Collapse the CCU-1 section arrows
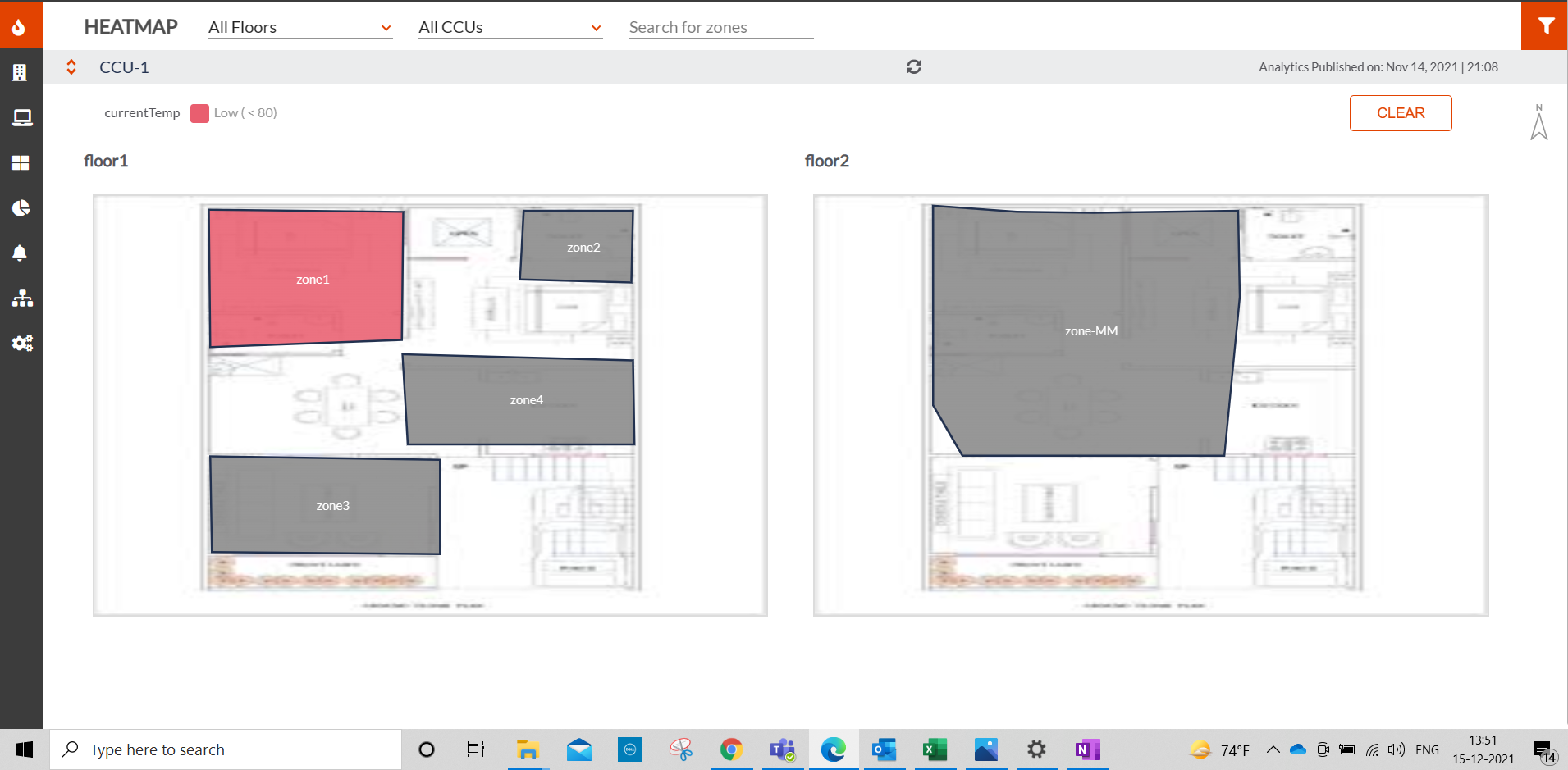The height and width of the screenshot is (770, 1568). [x=71, y=67]
